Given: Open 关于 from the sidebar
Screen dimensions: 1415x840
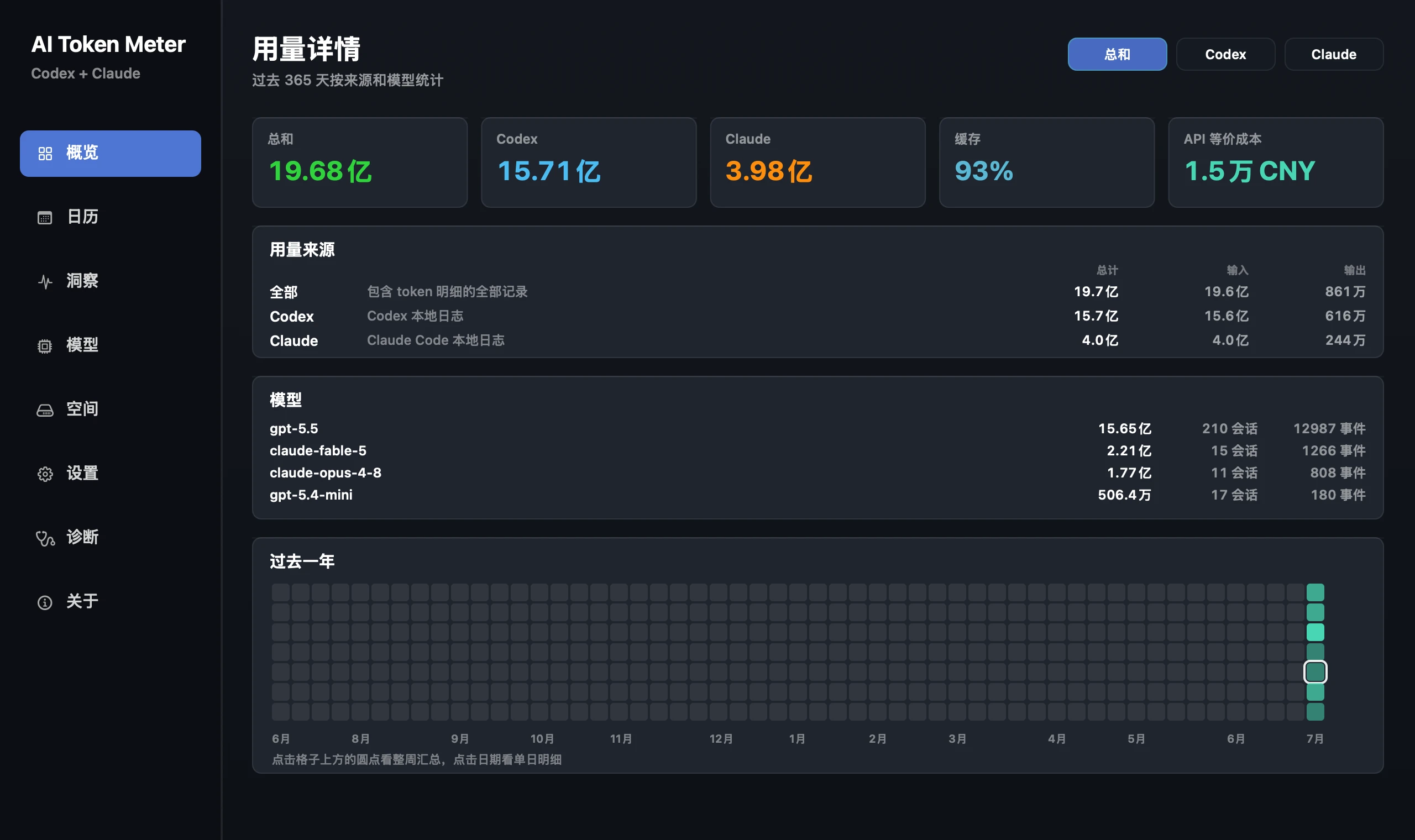Looking at the screenshot, I should point(111,601).
